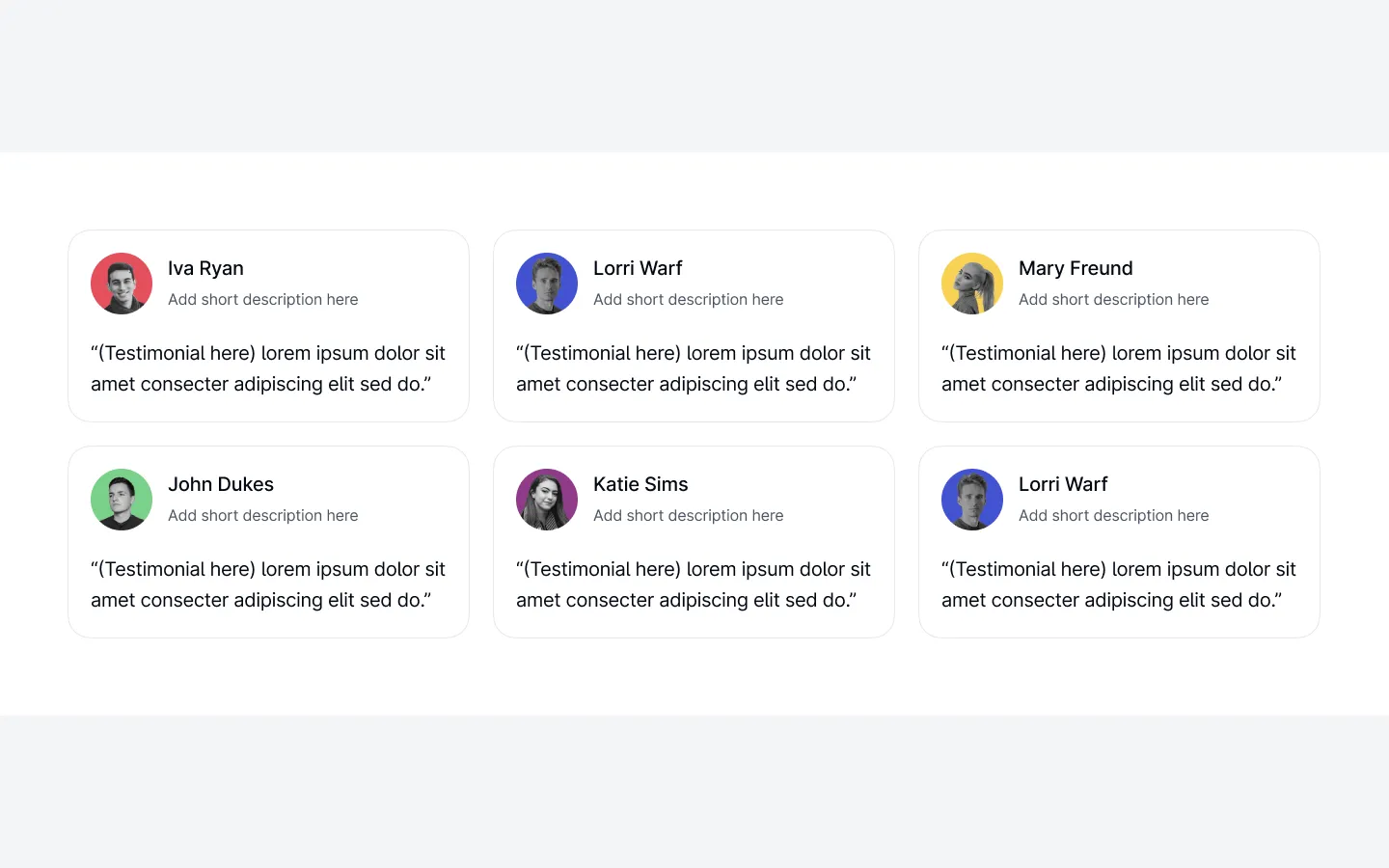The height and width of the screenshot is (868, 1389).
Task: Click the short description under Iva Ryan
Action: coord(263,299)
